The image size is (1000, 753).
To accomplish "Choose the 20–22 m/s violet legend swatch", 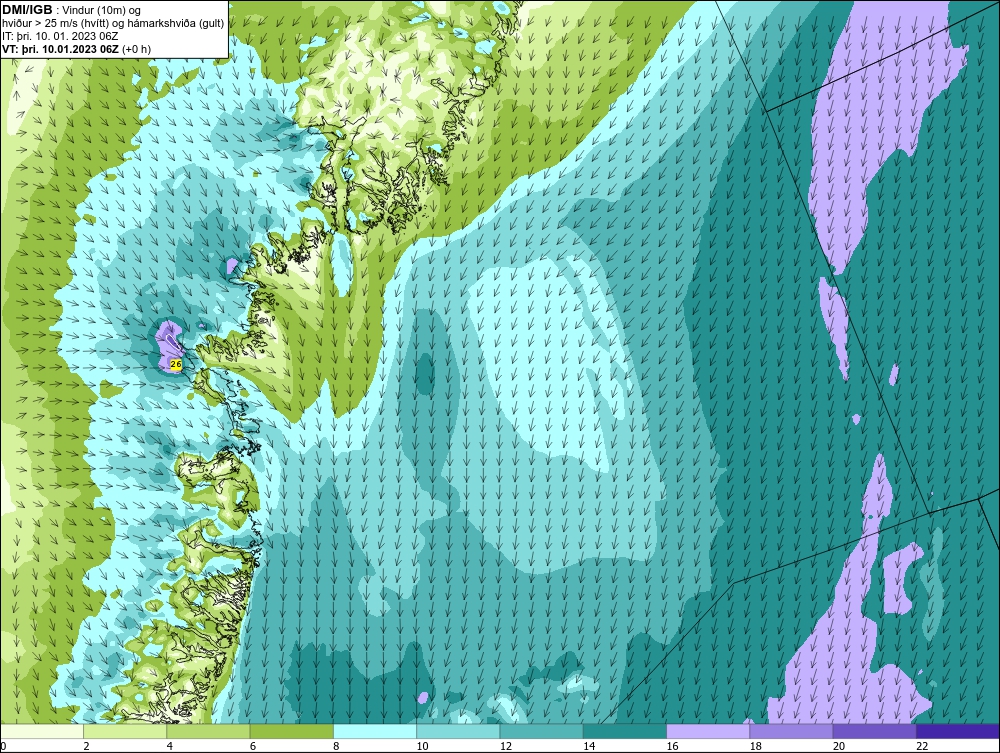I will coord(875,731).
